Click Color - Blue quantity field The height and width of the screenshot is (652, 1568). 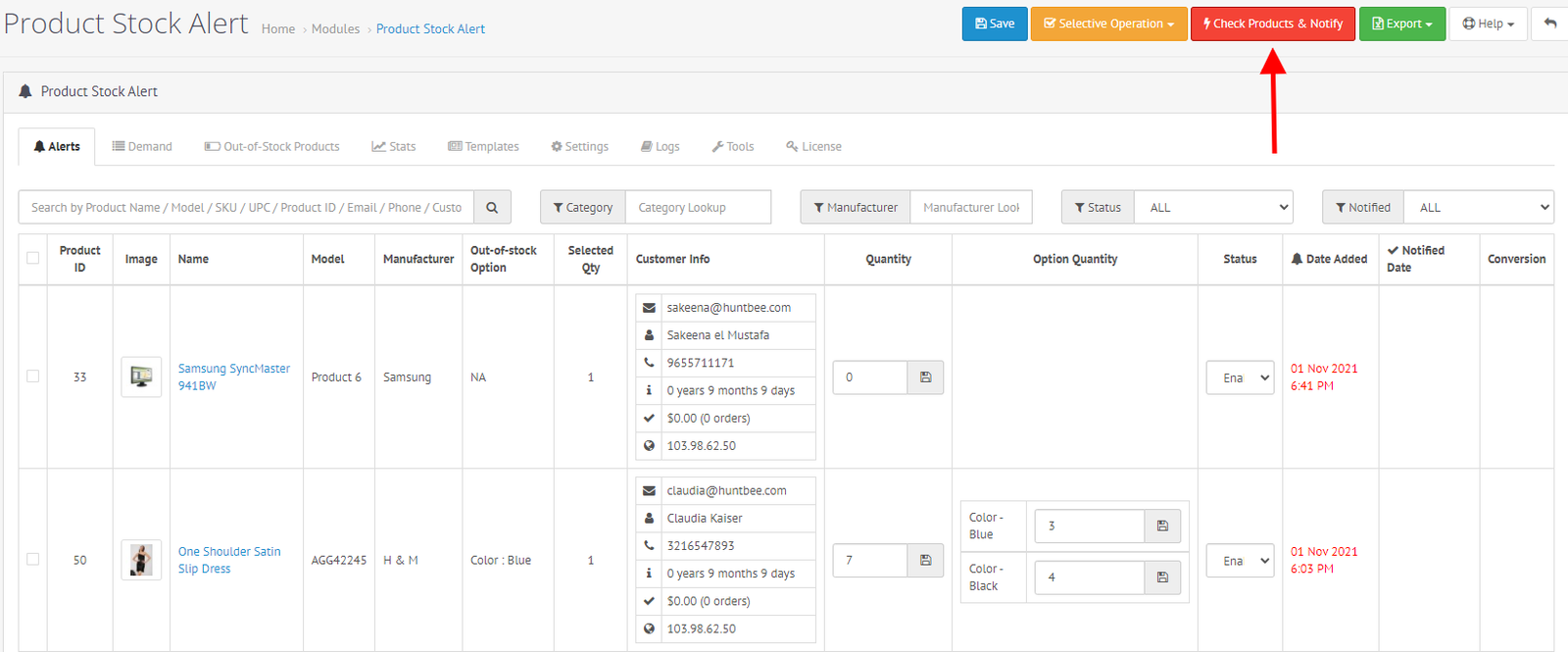tap(1090, 526)
